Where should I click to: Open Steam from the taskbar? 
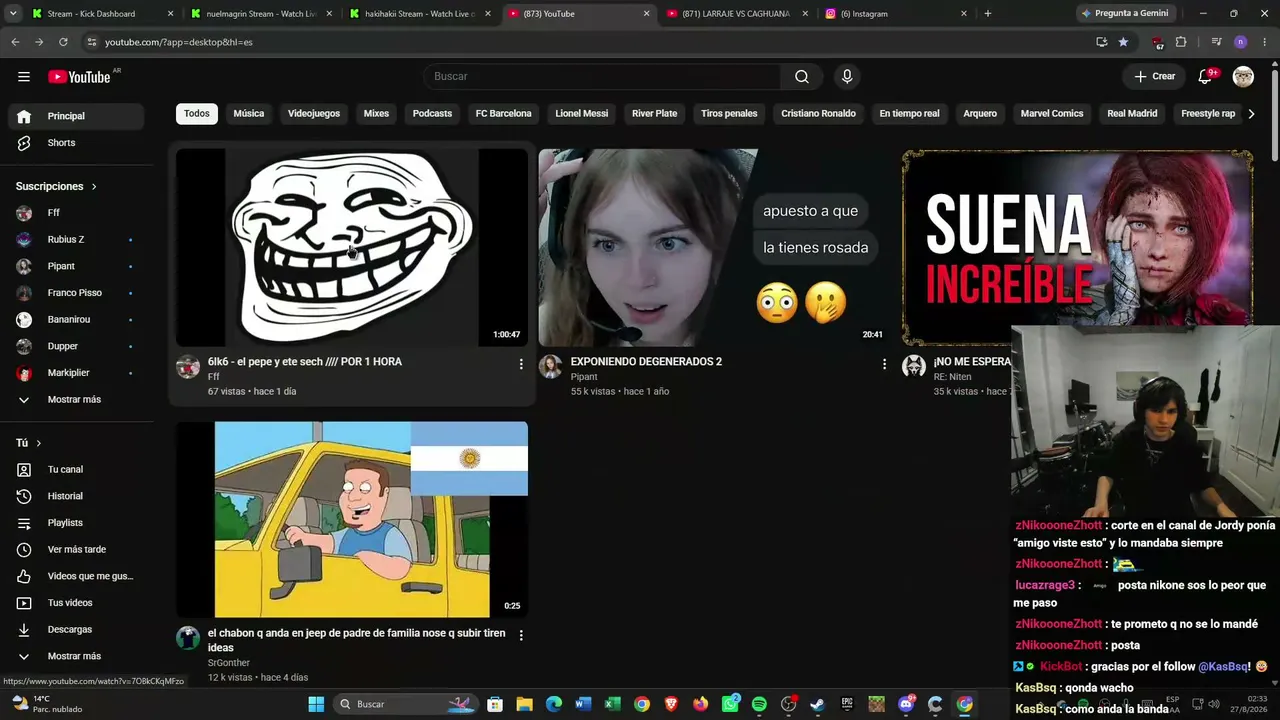coord(817,704)
